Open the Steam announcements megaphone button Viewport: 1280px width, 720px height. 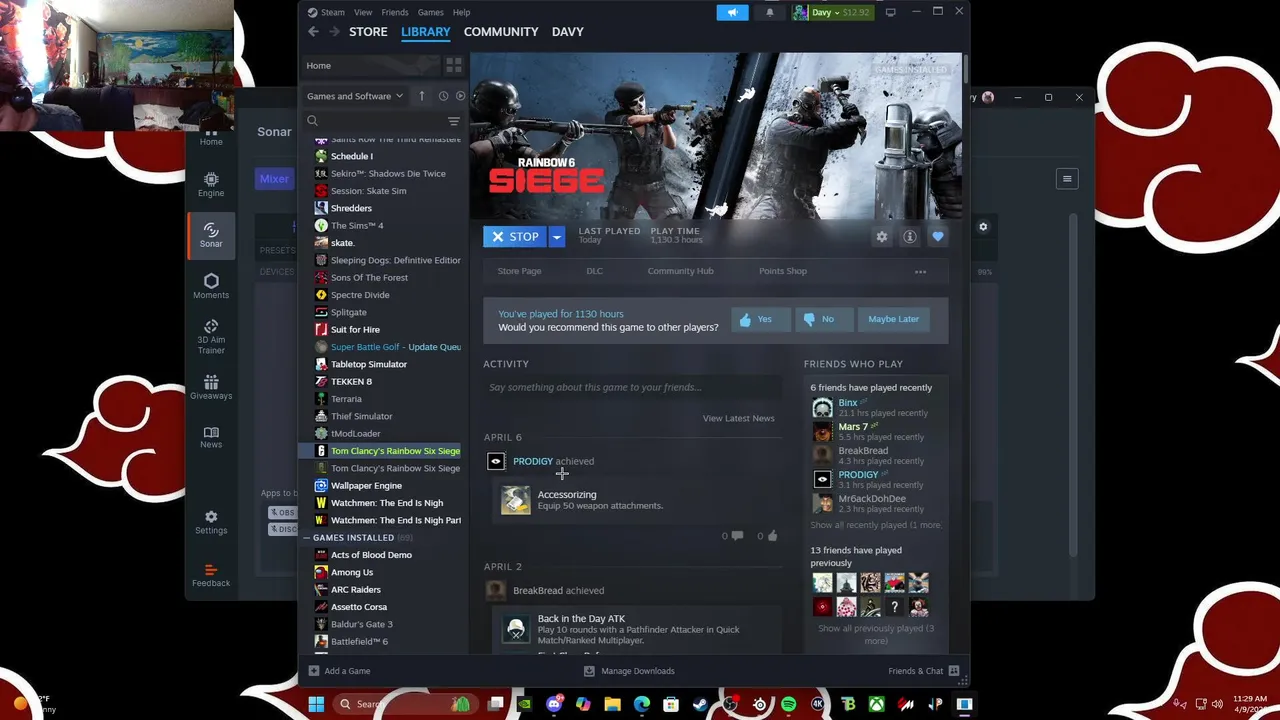(x=732, y=12)
